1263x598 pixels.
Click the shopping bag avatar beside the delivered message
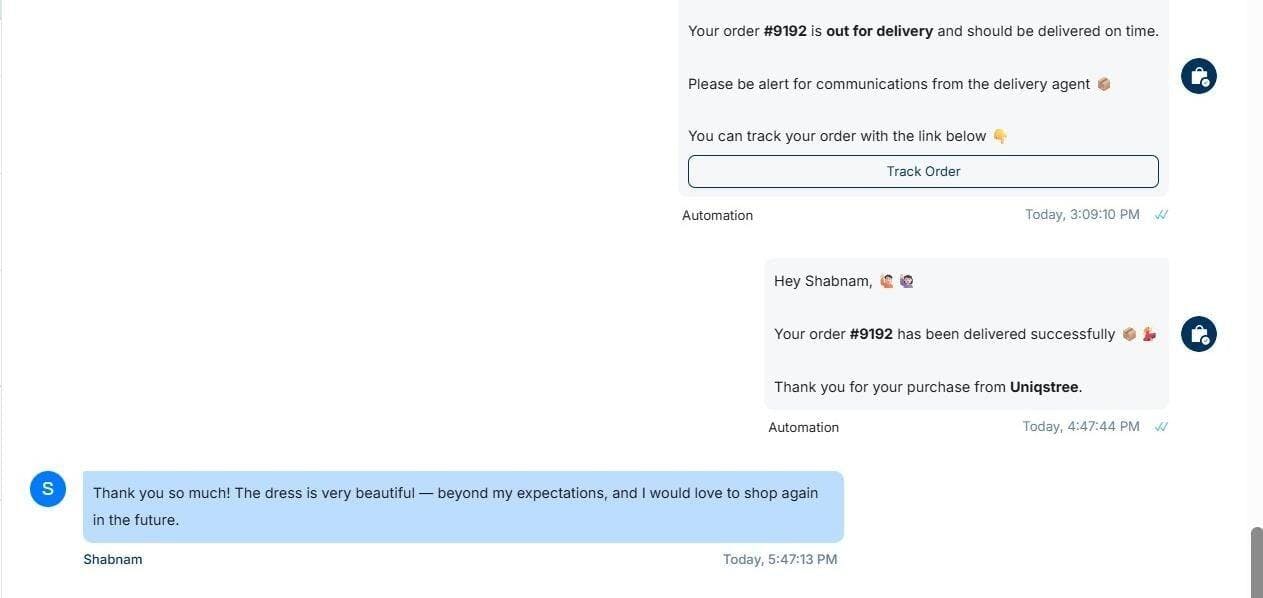(x=1198, y=334)
